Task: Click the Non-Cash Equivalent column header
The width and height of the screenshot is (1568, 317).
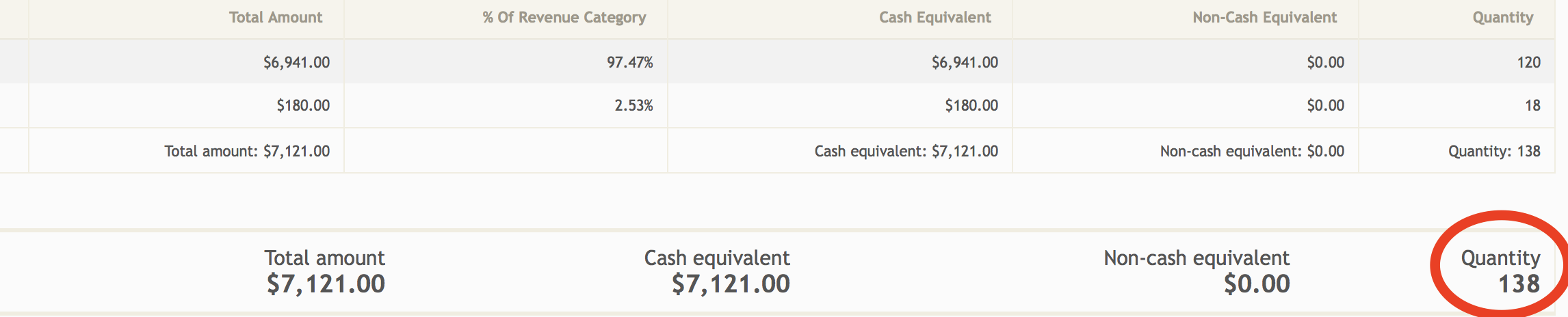Action: pos(1264,18)
